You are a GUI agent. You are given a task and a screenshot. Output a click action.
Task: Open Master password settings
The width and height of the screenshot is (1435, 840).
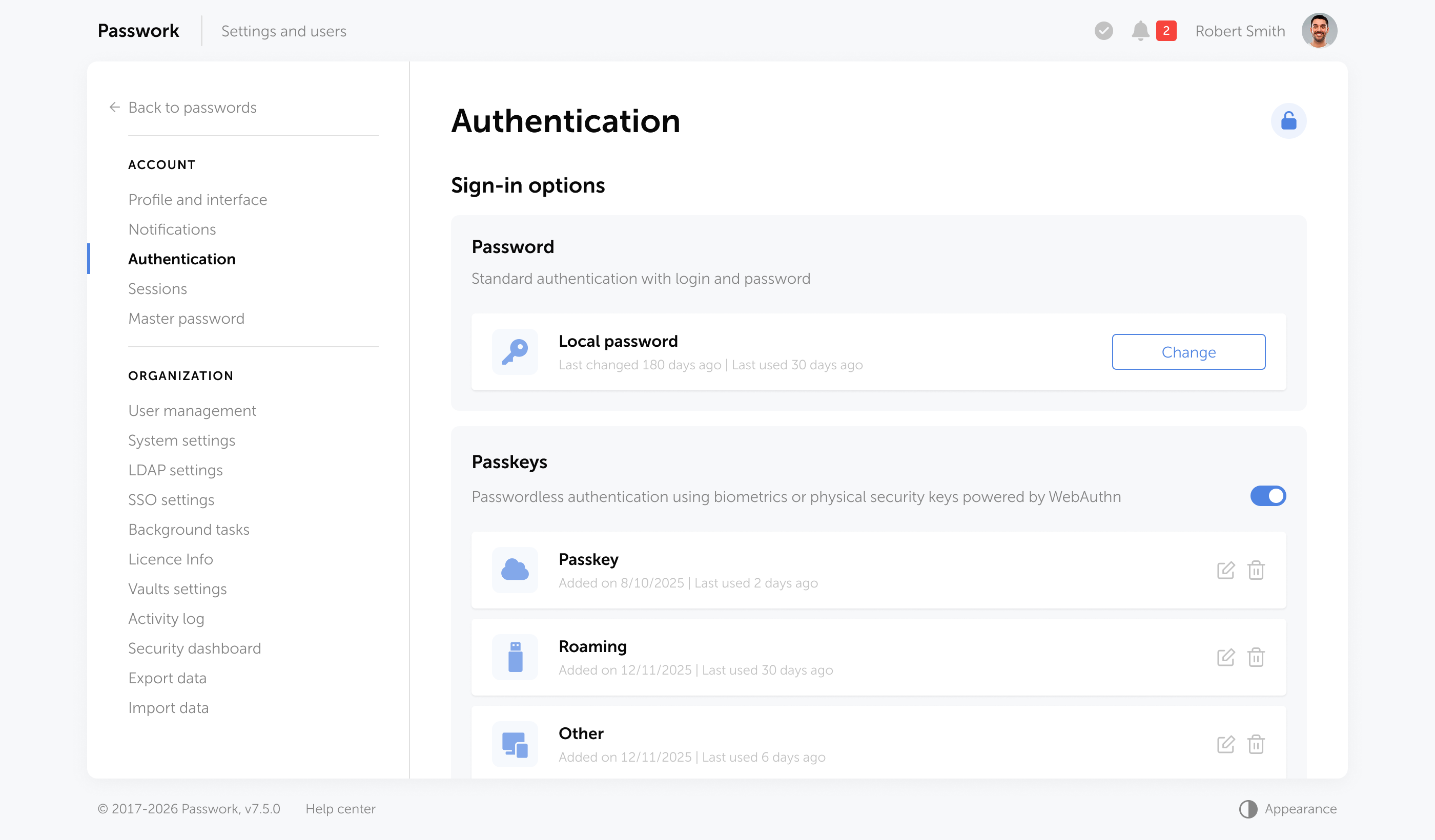pos(186,318)
